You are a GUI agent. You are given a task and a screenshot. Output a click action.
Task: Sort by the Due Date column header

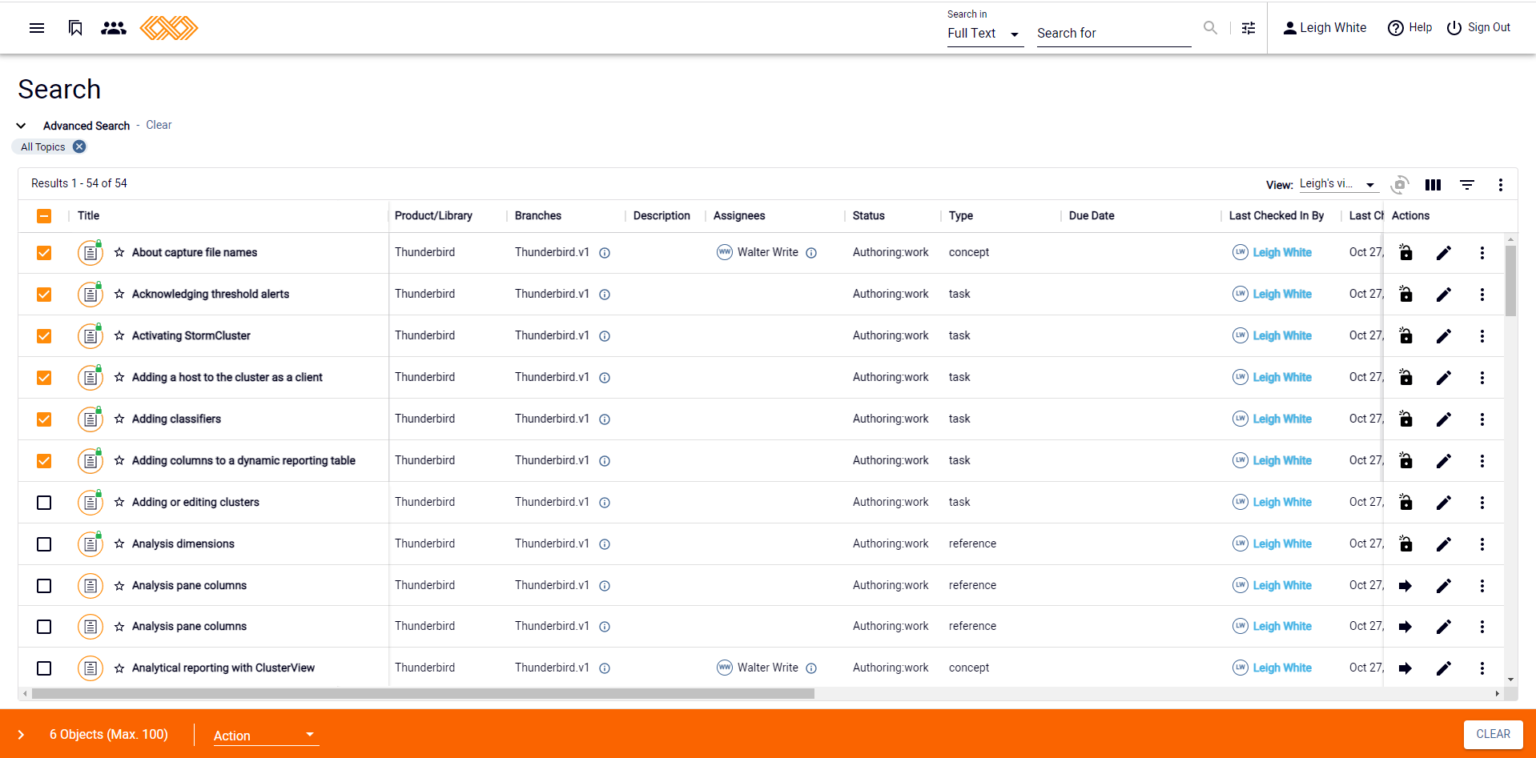pos(1092,215)
